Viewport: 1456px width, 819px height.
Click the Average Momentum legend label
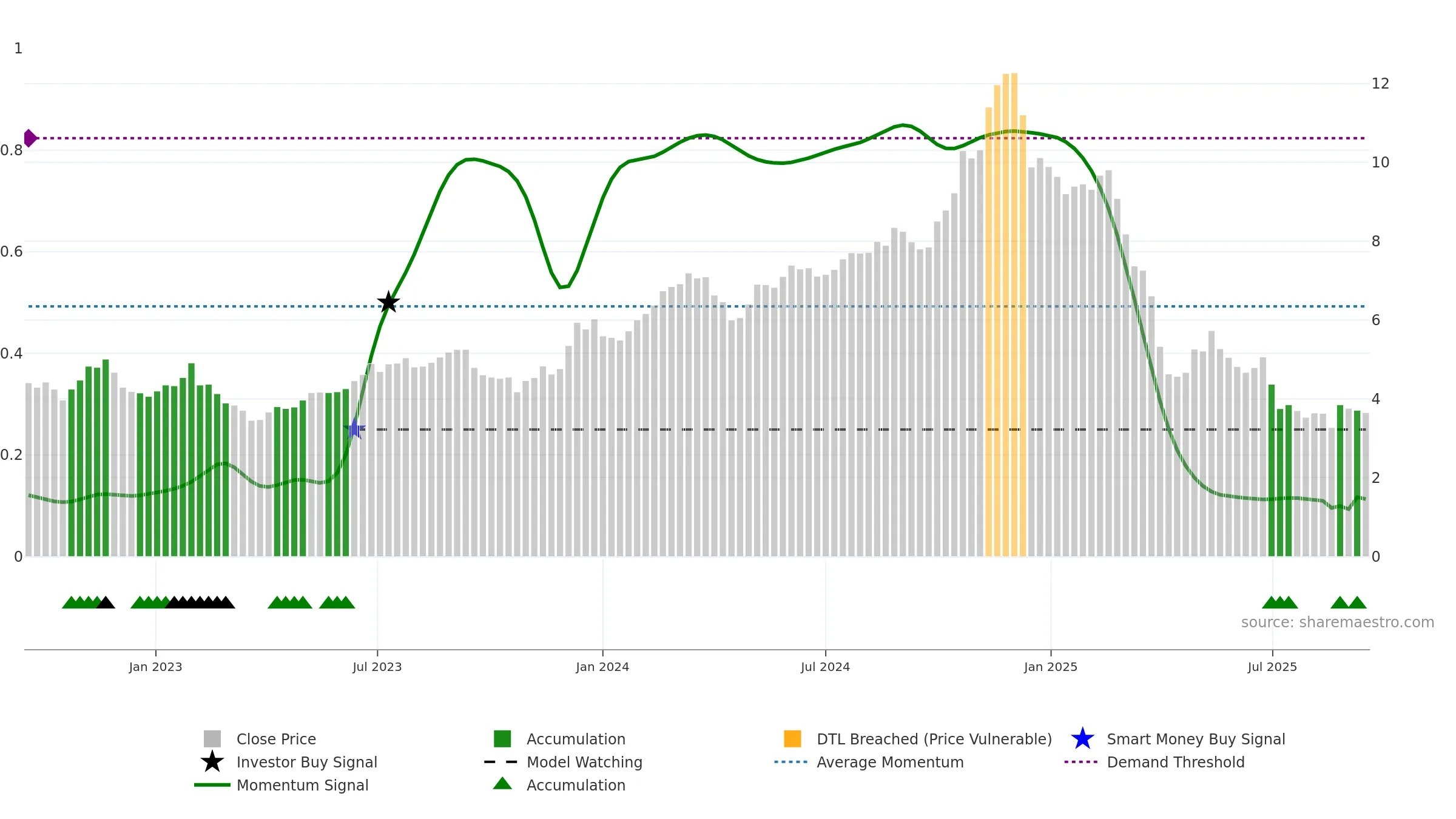890,762
